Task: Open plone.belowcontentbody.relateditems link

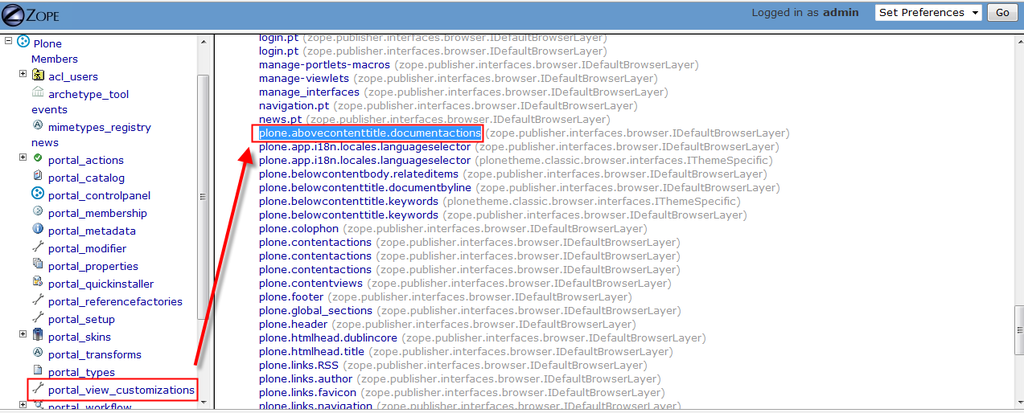Action: click(359, 174)
